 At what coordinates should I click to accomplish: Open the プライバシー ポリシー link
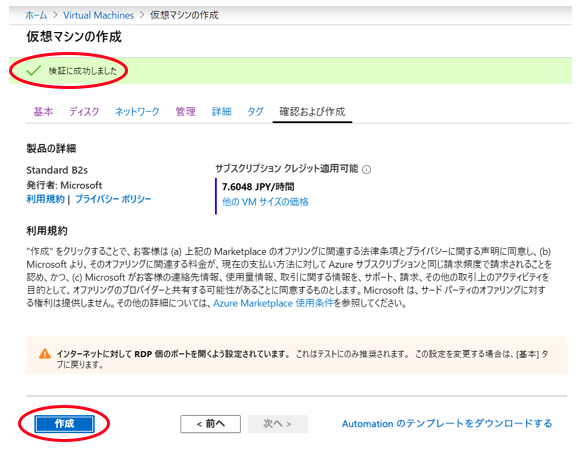coord(113,199)
